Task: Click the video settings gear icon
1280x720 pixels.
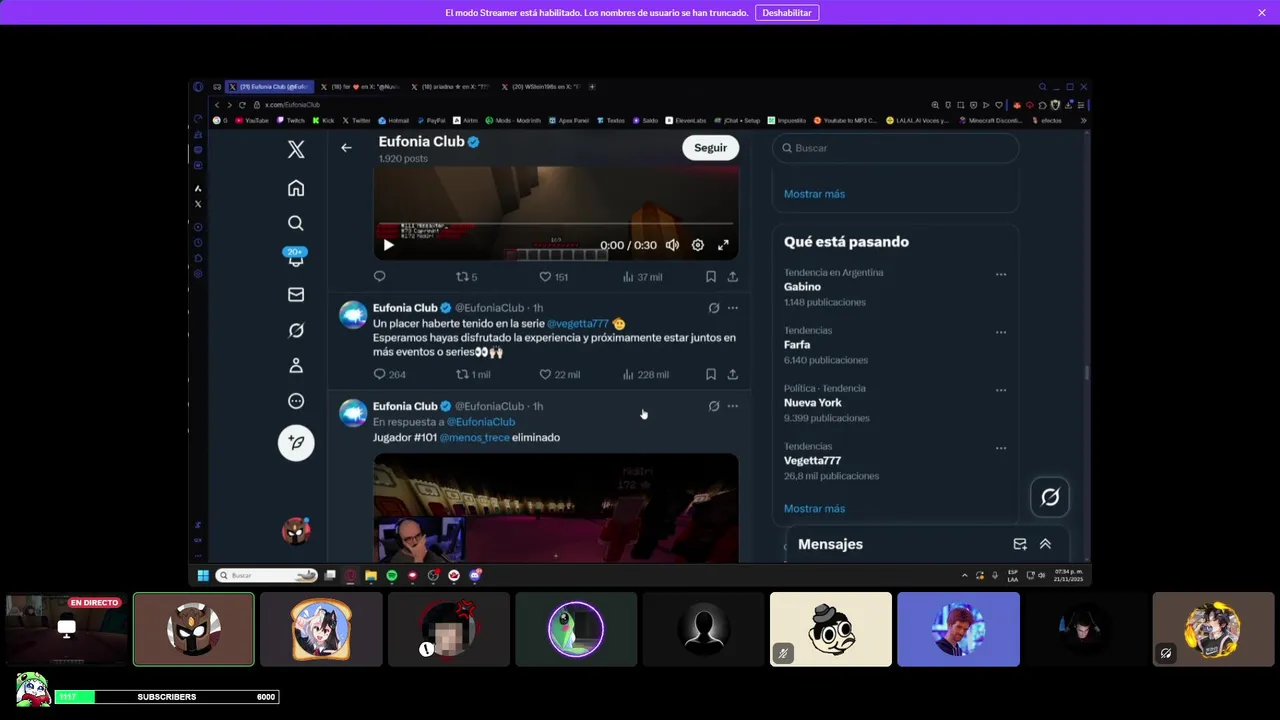Action: [698, 245]
